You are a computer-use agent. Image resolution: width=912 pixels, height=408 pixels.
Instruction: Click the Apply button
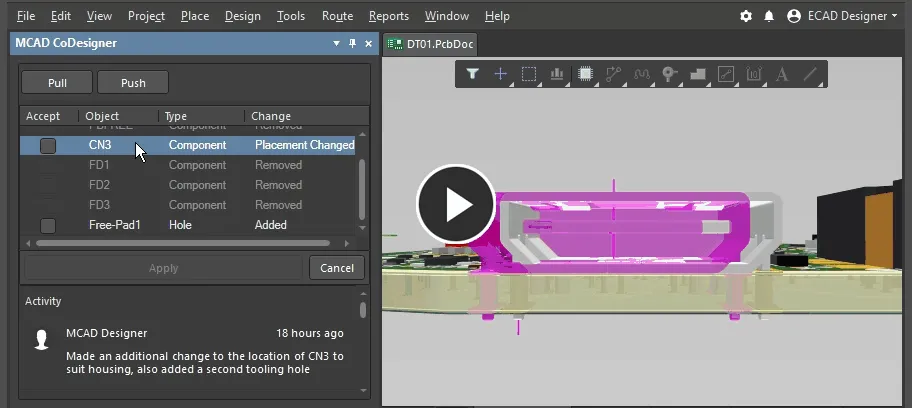[163, 268]
